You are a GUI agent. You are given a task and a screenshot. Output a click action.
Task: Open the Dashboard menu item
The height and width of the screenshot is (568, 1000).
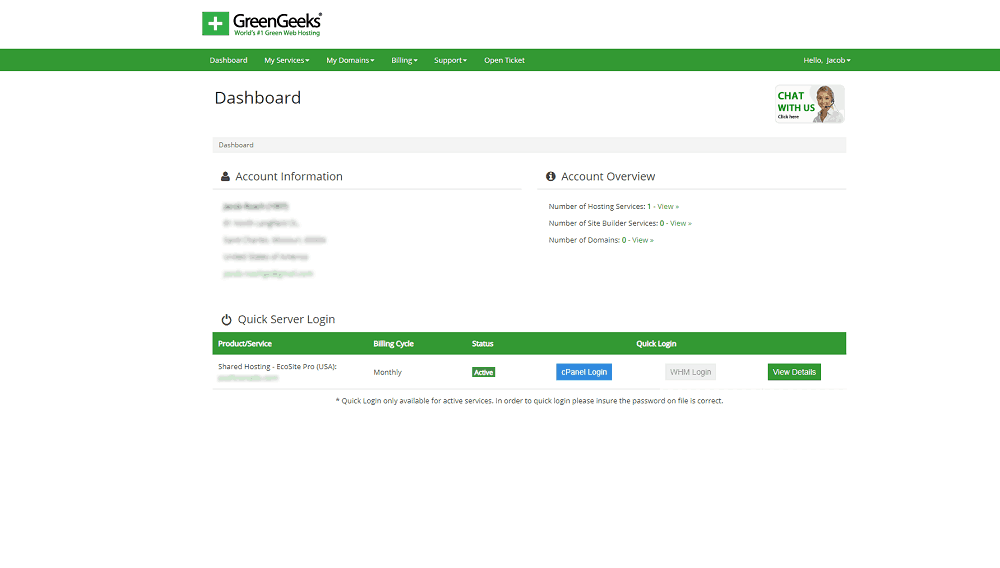pos(228,60)
